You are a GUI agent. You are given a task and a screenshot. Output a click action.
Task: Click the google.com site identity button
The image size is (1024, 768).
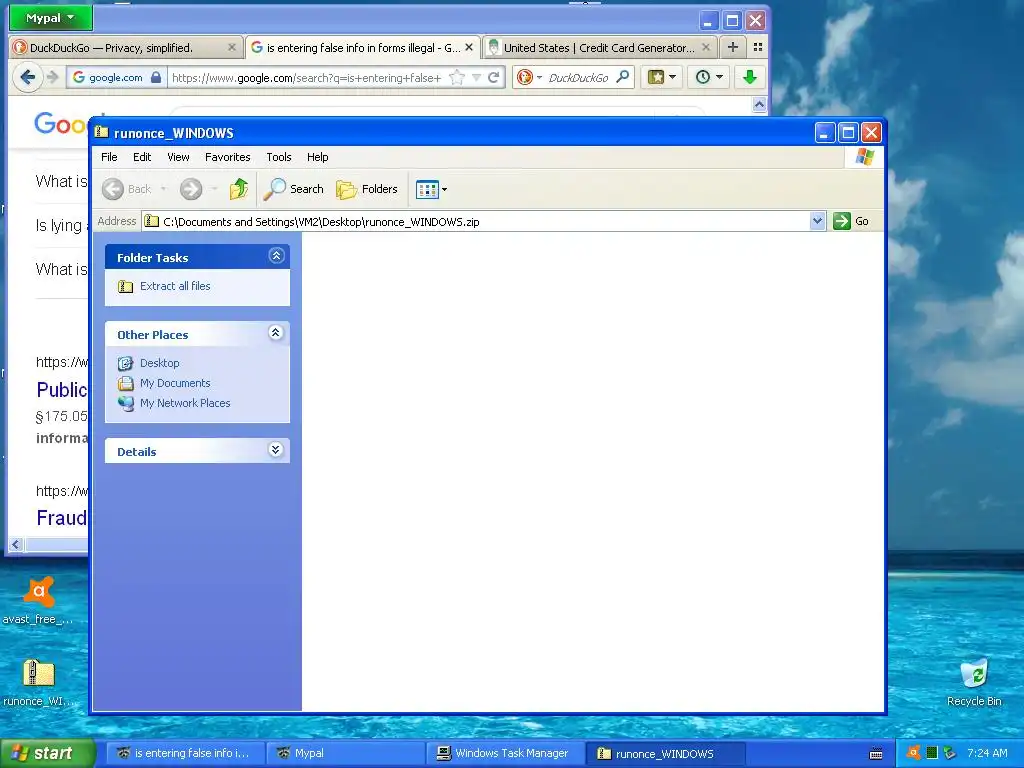[x=116, y=78]
